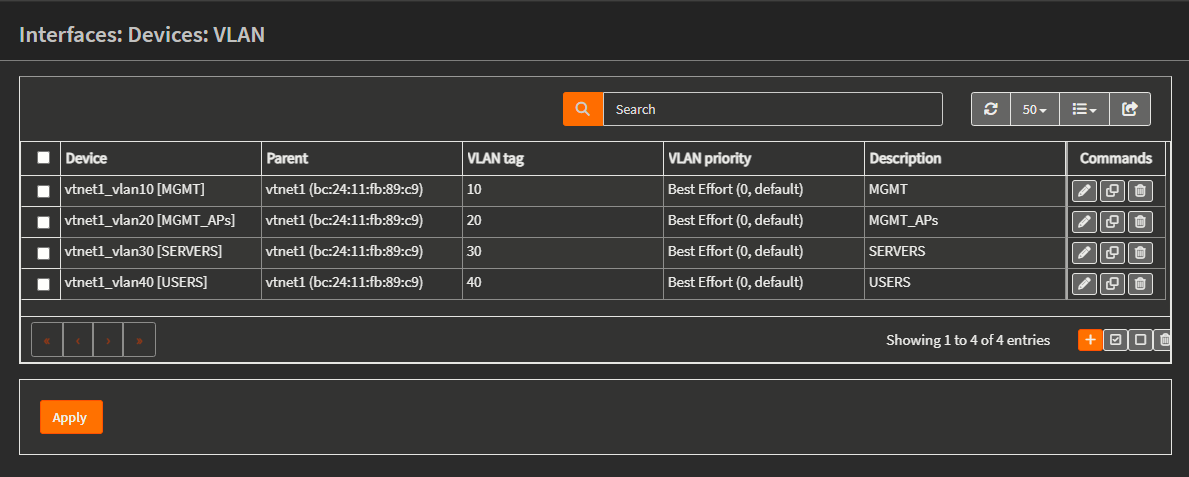Click the enable-selected checkmark icon in footer
This screenshot has width=1189, height=477.
[x=1115, y=340]
